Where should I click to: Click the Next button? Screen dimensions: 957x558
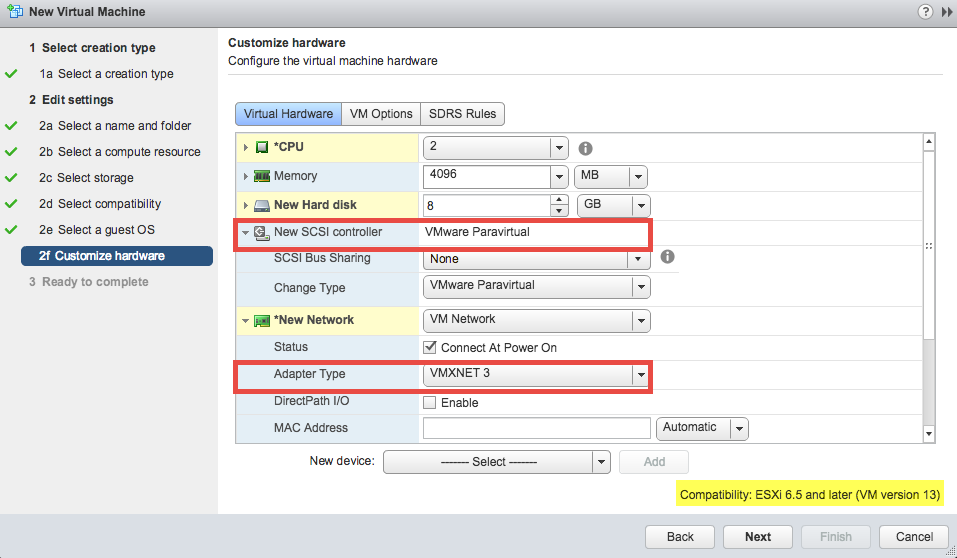point(757,537)
